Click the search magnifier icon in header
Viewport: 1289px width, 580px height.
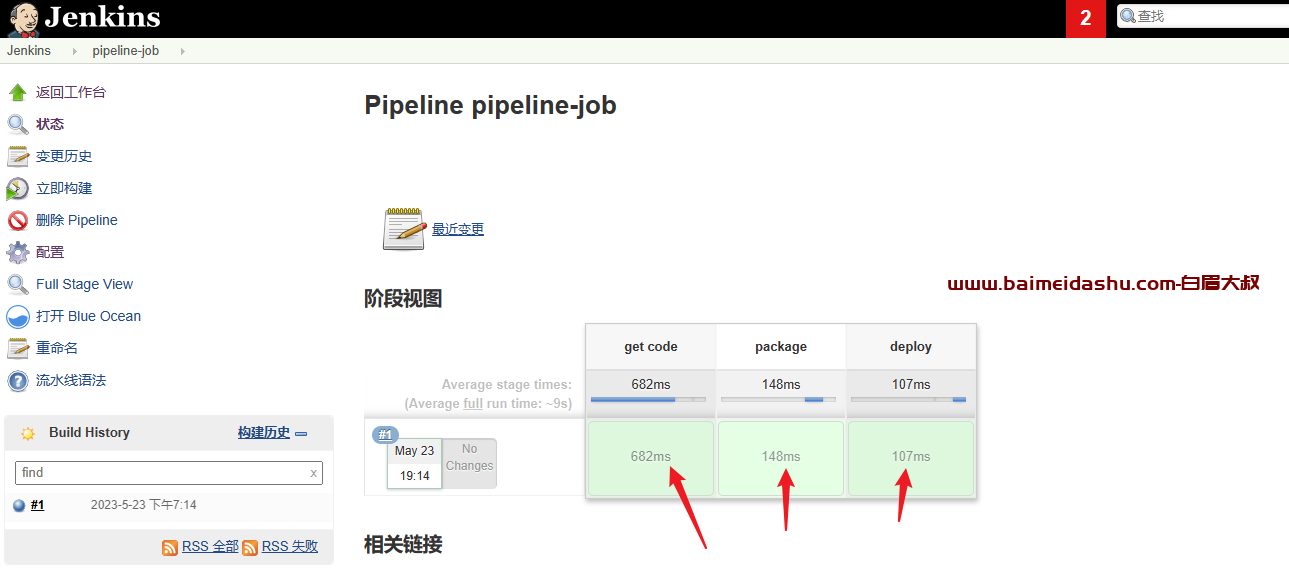(1128, 16)
